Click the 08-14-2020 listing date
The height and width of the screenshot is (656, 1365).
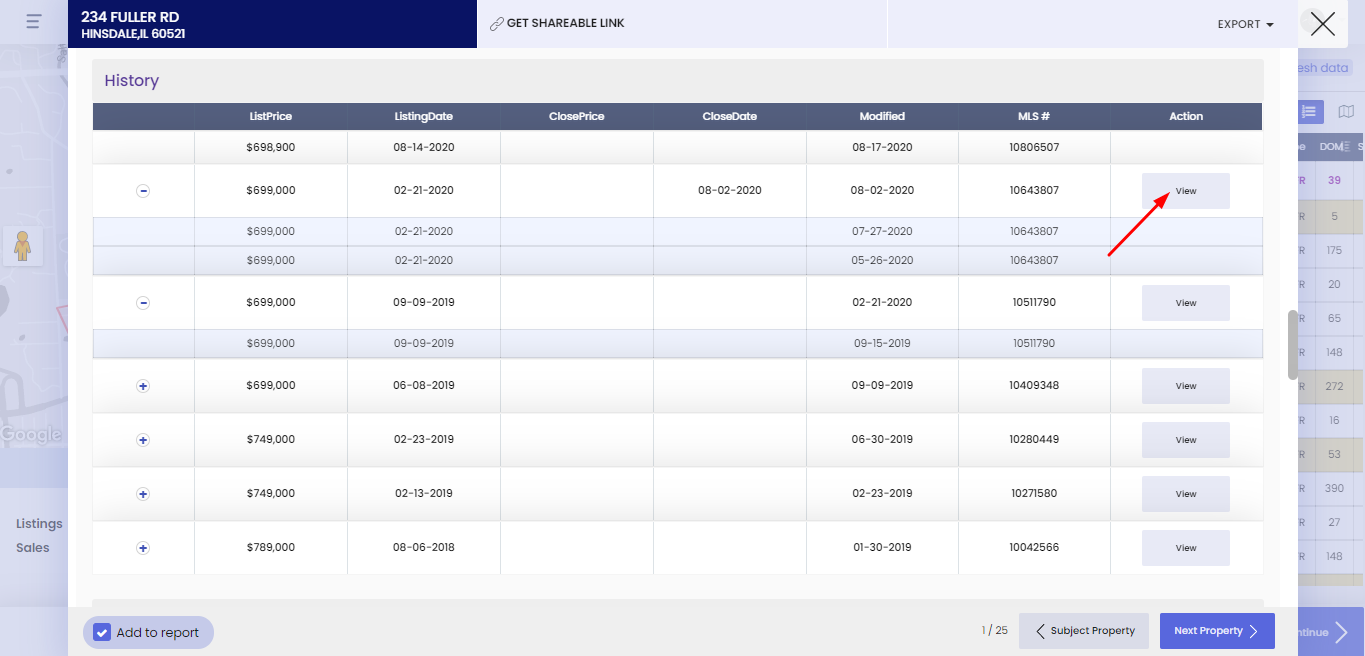pyautogui.click(x=424, y=147)
